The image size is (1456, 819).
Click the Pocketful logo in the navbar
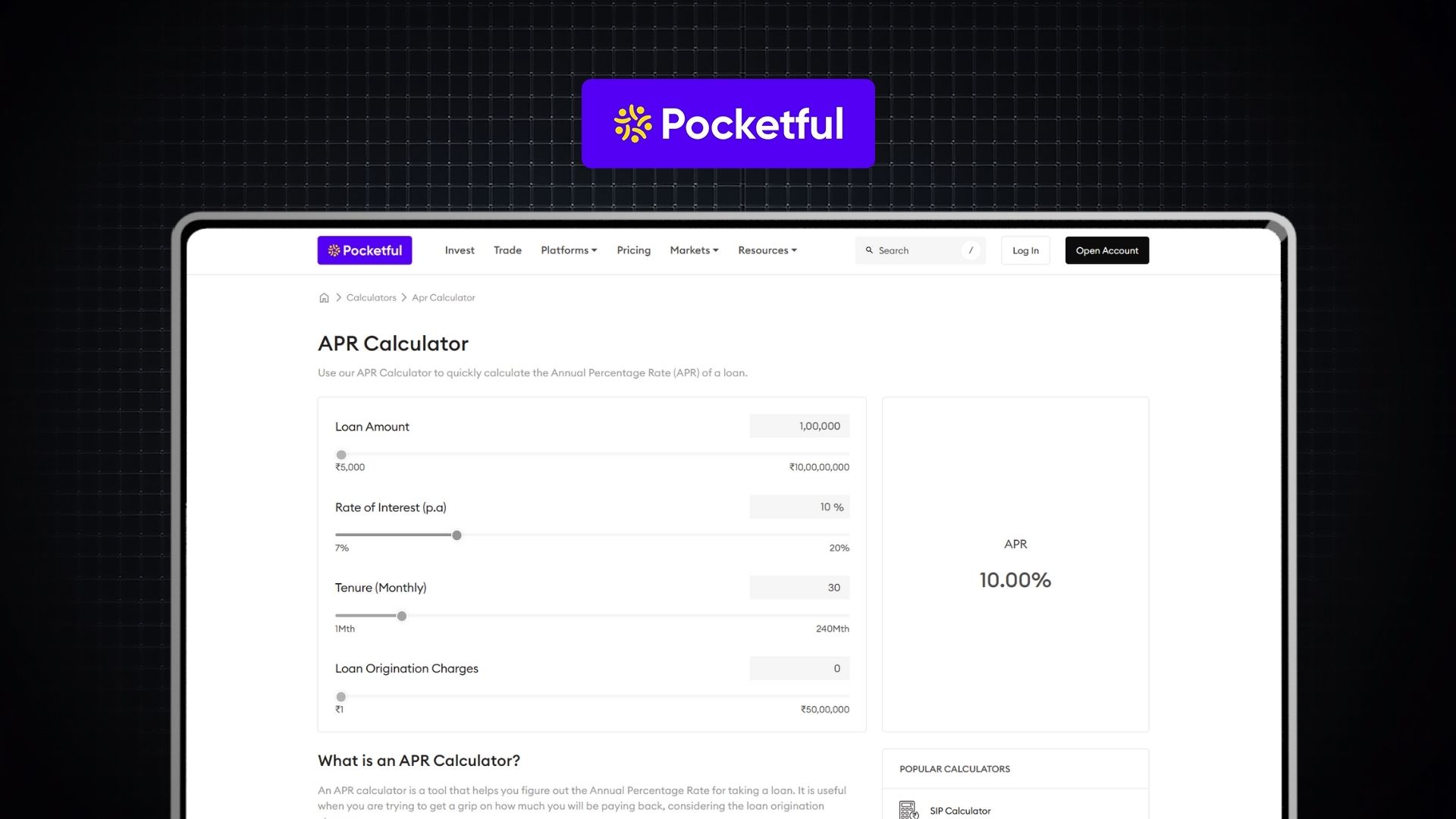365,250
